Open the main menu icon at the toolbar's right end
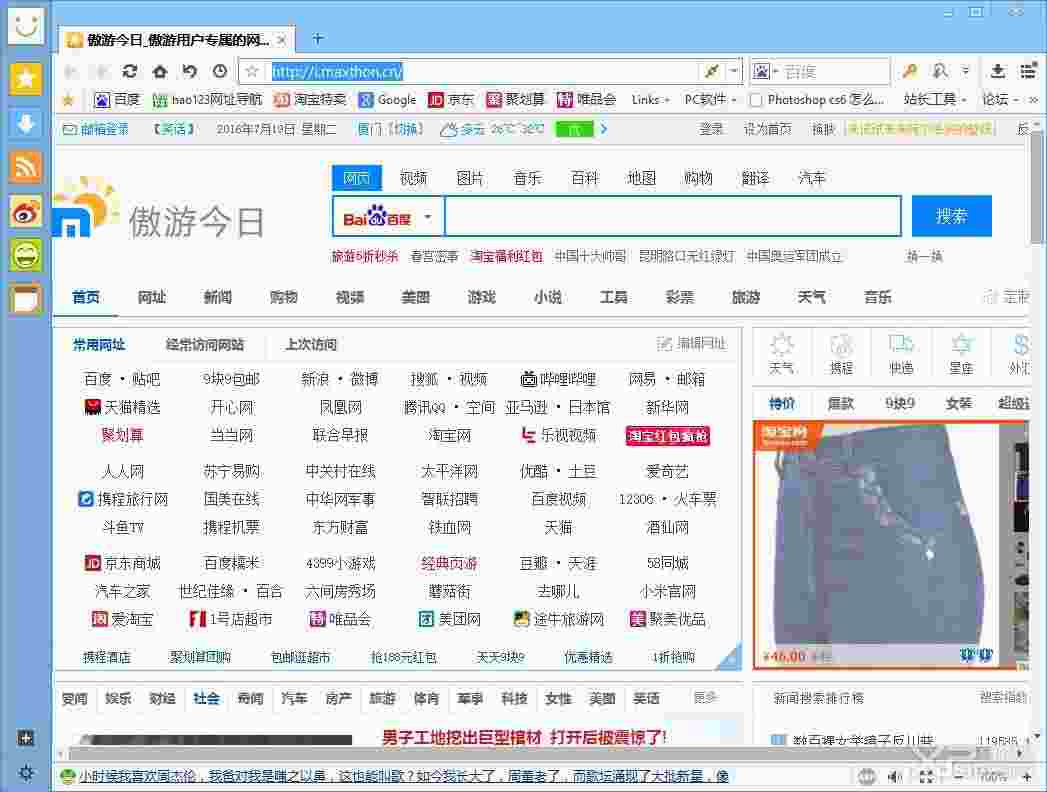This screenshot has height=792, width=1047. pyautogui.click(x=1028, y=71)
